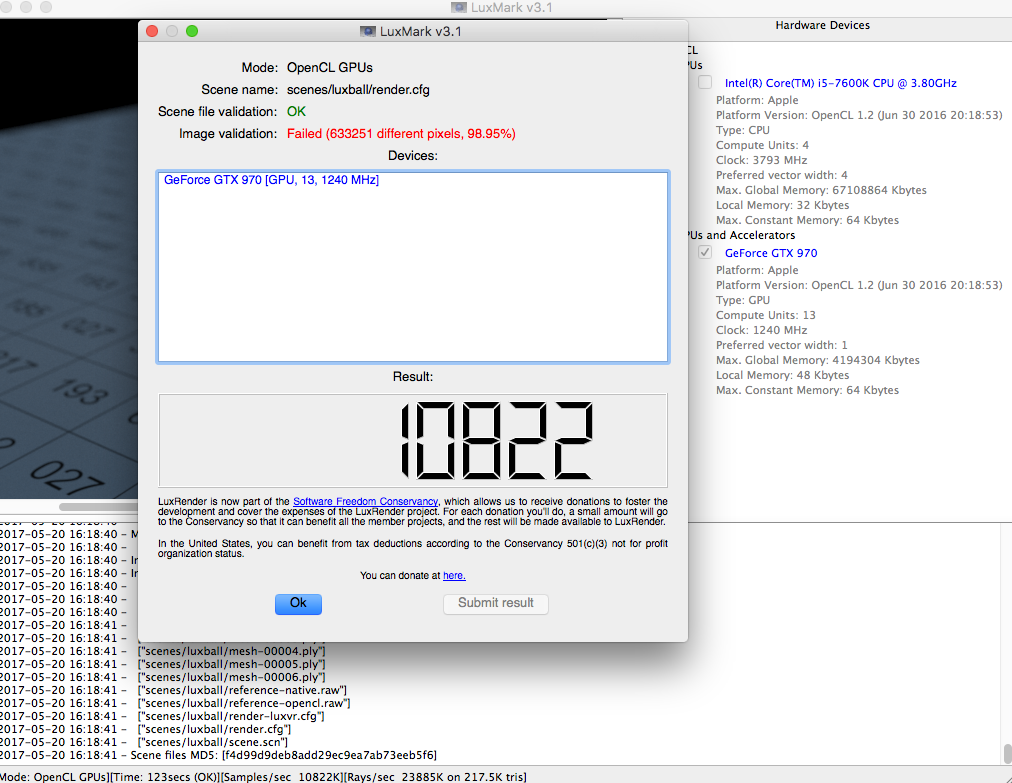Select Intel(R) Core(TM) i5-7600K CPU device name

840,83
